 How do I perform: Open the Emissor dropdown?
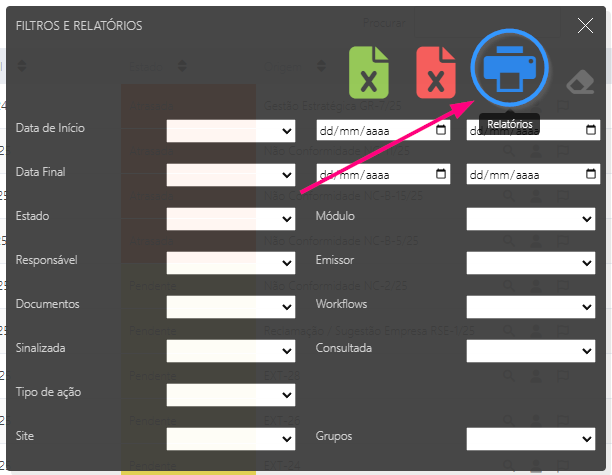(531, 263)
